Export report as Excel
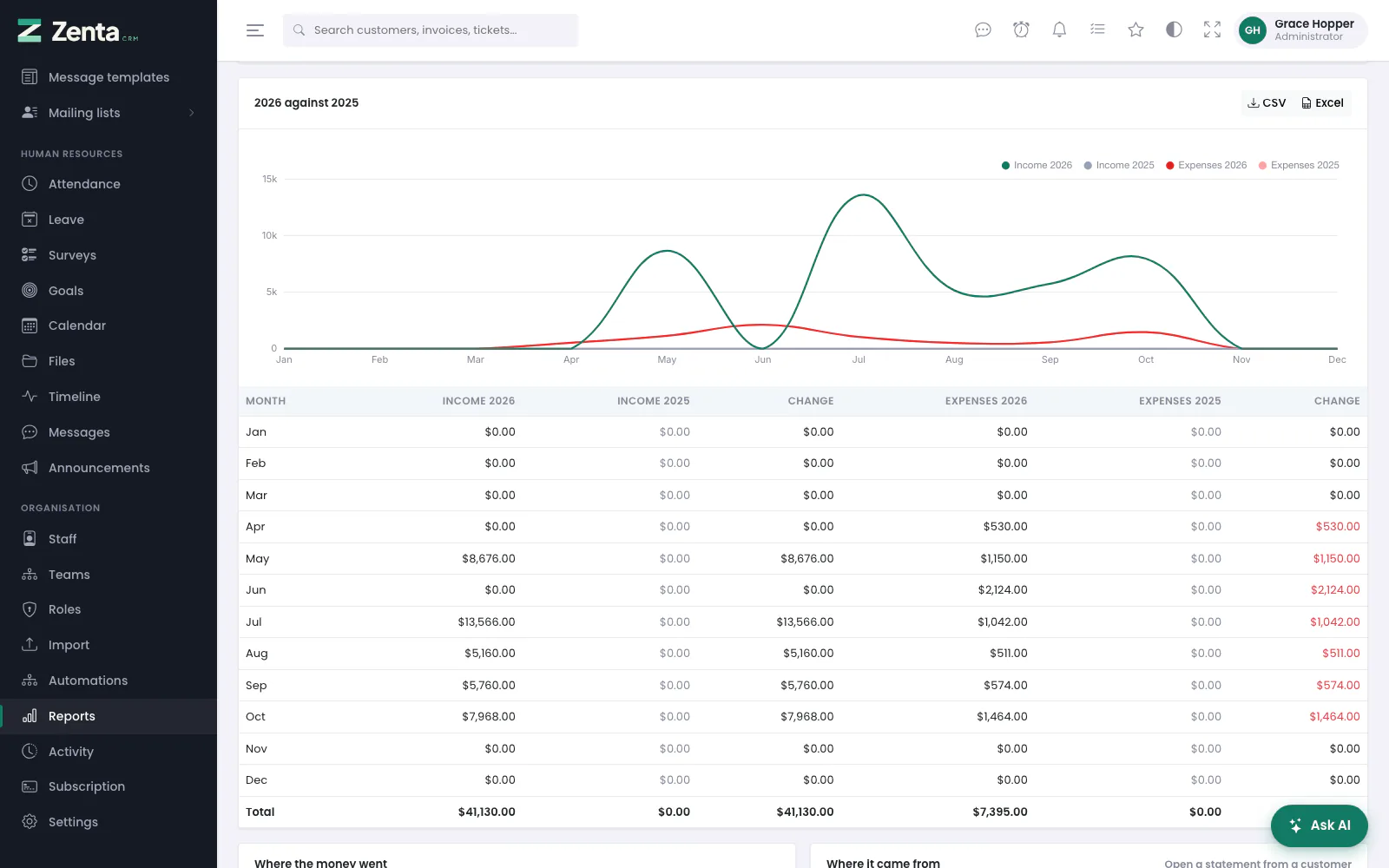Viewport: 1389px width, 868px height. pos(1322,103)
